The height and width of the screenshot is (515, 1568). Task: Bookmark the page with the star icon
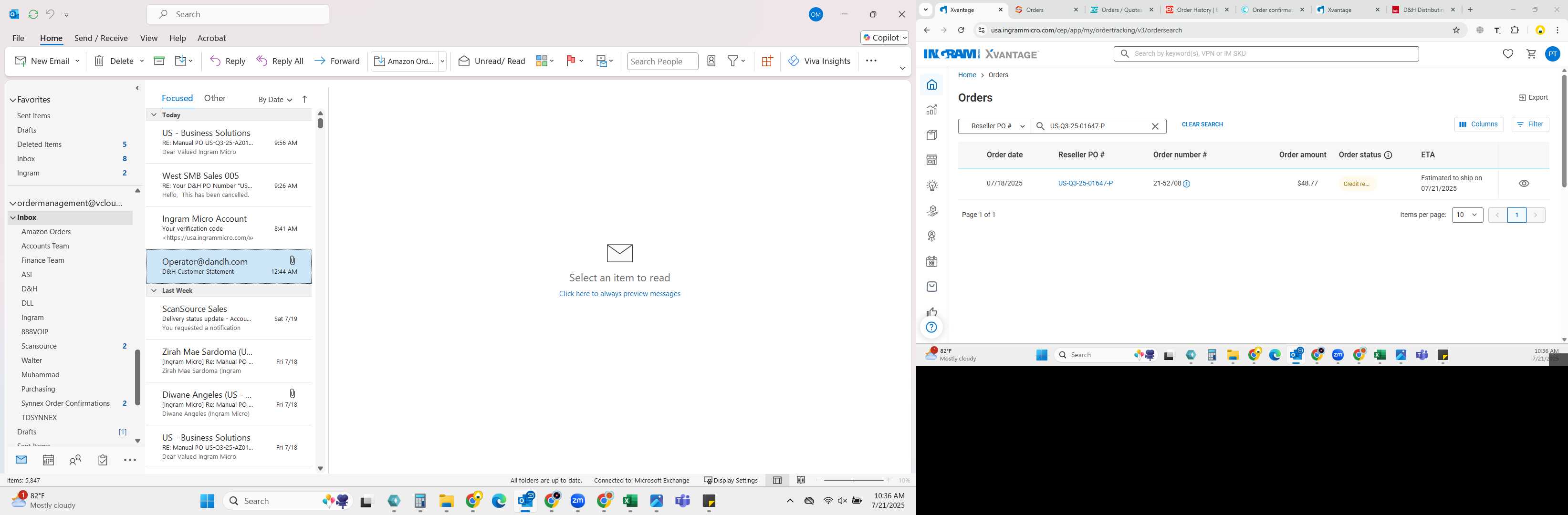[1456, 30]
